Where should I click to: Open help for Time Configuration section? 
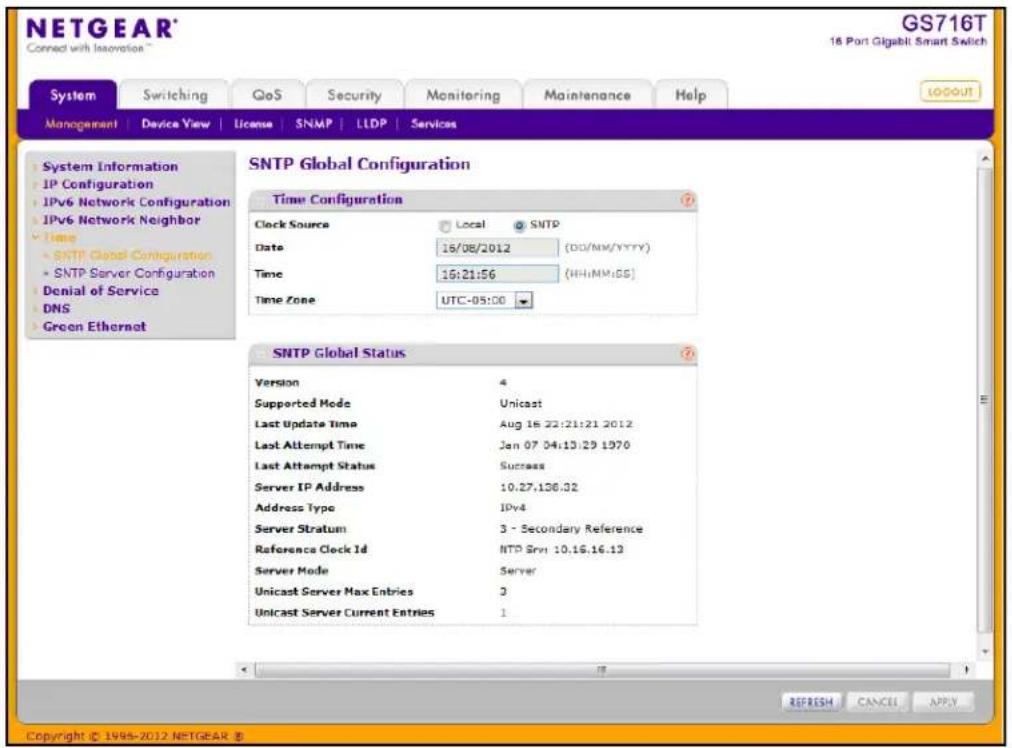pyautogui.click(x=687, y=200)
